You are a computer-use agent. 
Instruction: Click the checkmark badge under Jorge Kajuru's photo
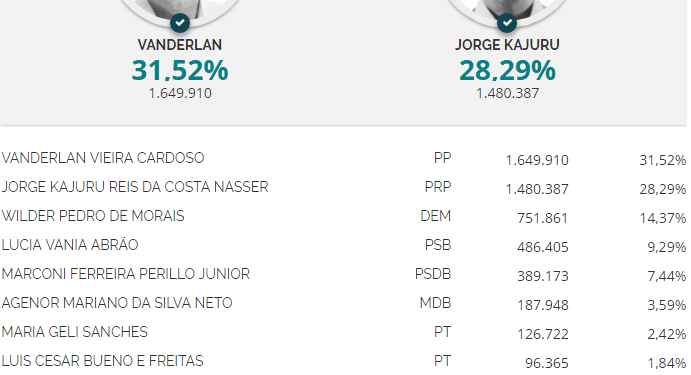click(x=507, y=22)
